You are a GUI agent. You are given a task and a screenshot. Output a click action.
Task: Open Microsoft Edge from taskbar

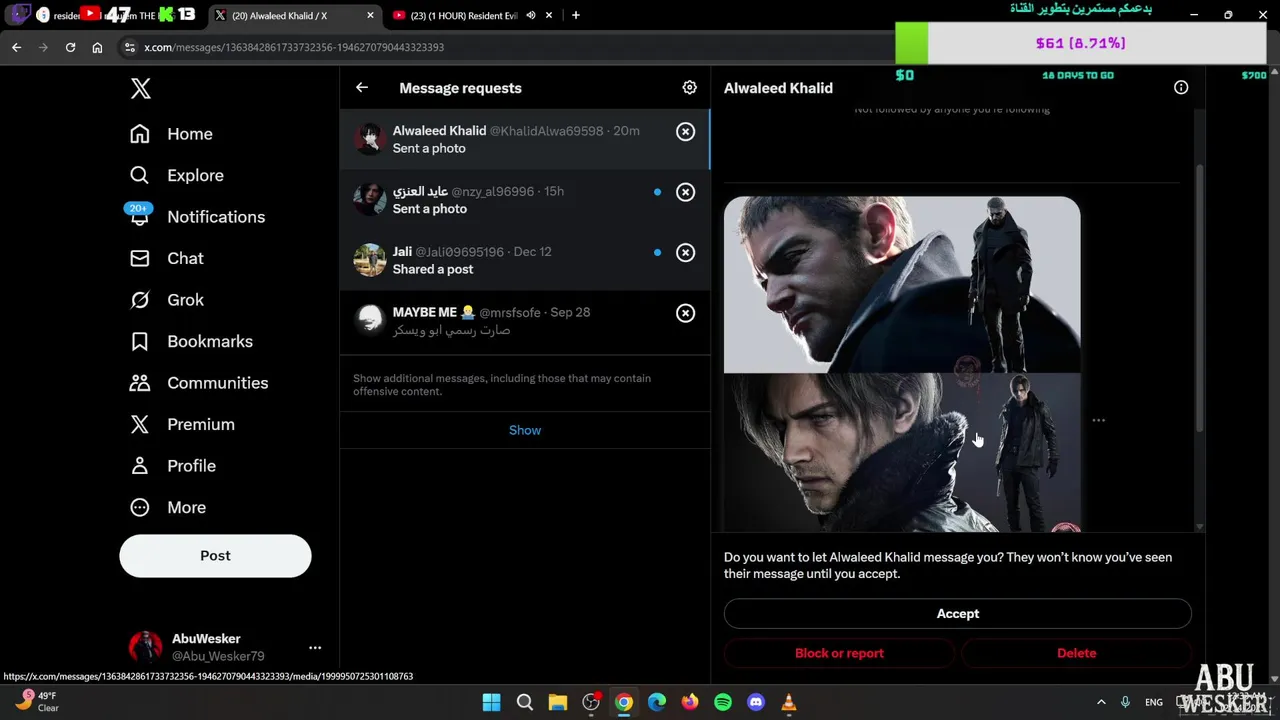(657, 702)
